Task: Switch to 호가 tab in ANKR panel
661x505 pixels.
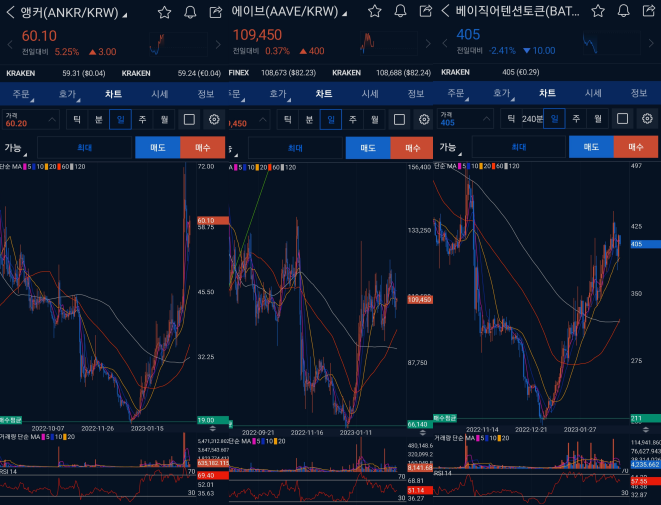Action: pyautogui.click(x=67, y=93)
